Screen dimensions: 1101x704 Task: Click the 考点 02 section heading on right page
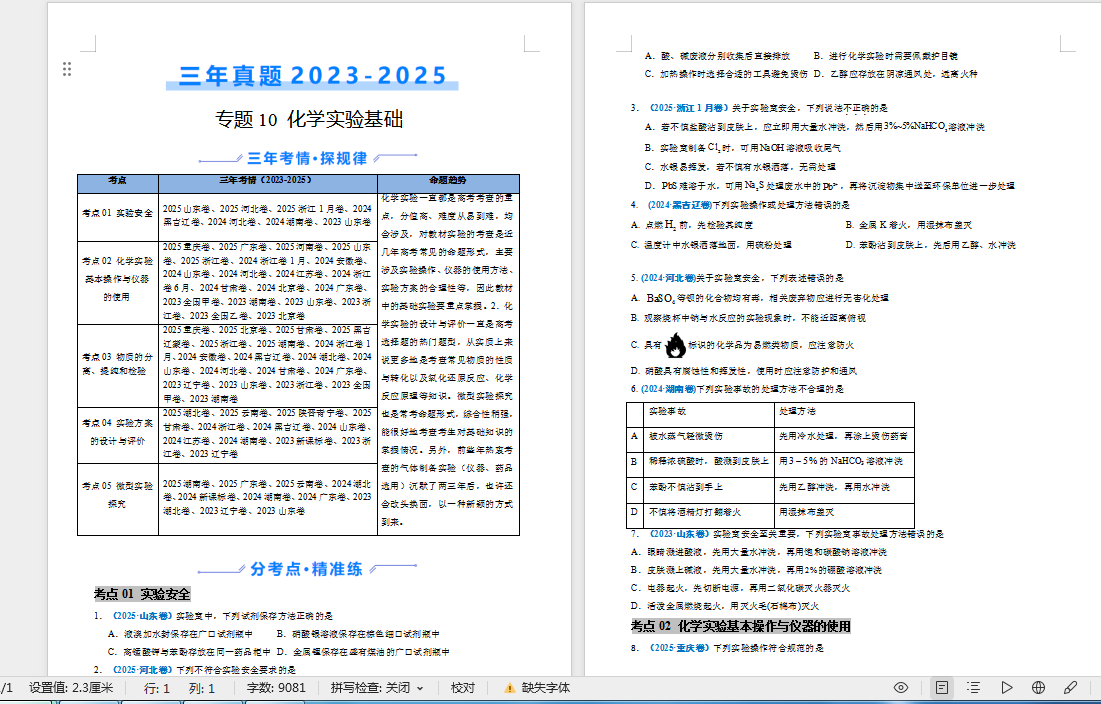click(x=740, y=626)
